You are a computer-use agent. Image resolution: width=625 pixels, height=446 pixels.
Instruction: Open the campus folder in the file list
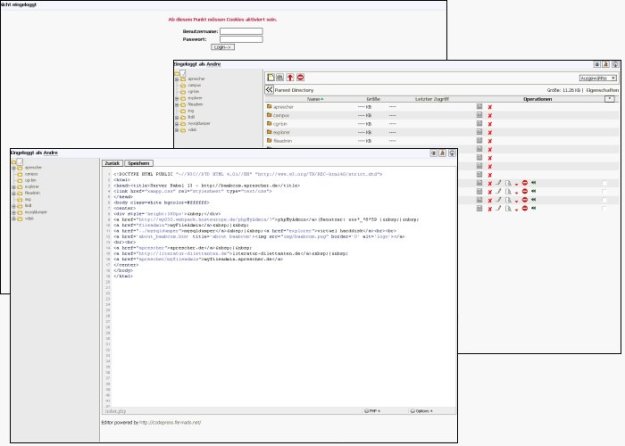281,116
